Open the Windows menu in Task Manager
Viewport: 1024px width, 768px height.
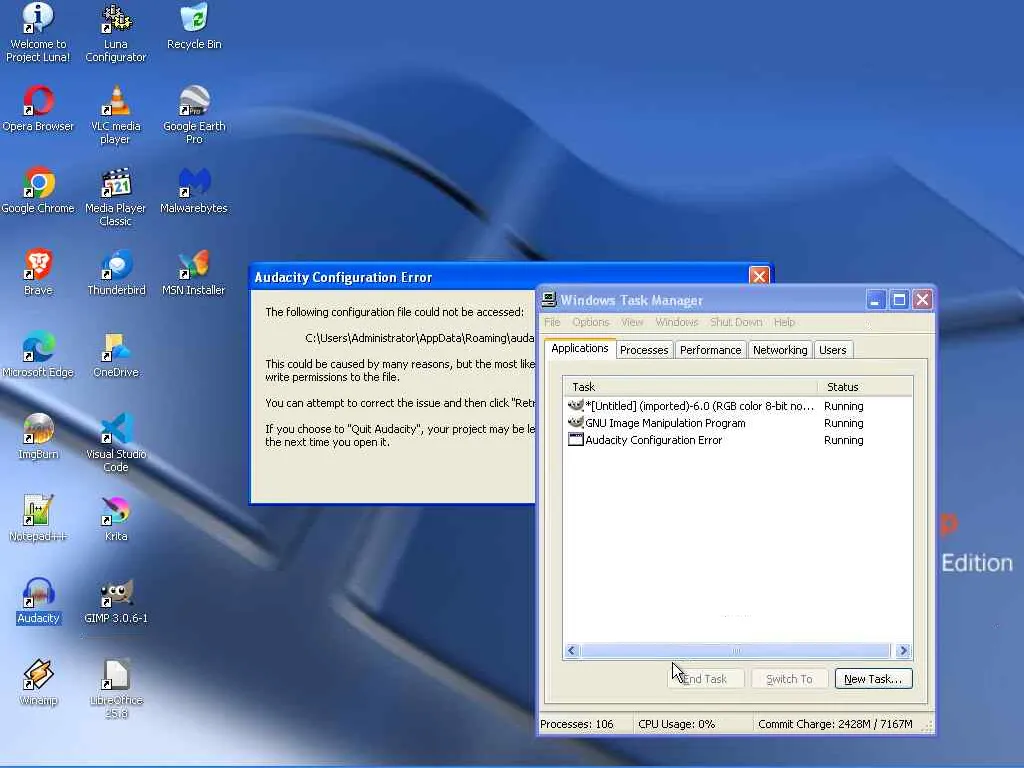coord(677,322)
